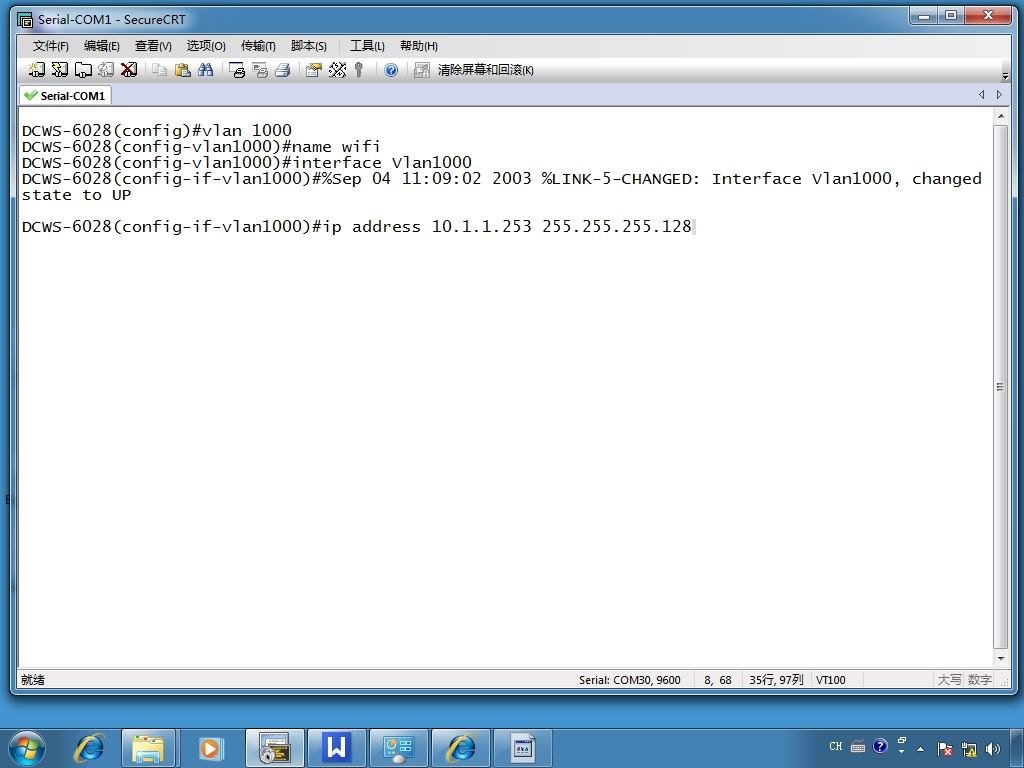
Task: Click 'Serial: COM30, 9600' in status bar
Action: tap(629, 680)
